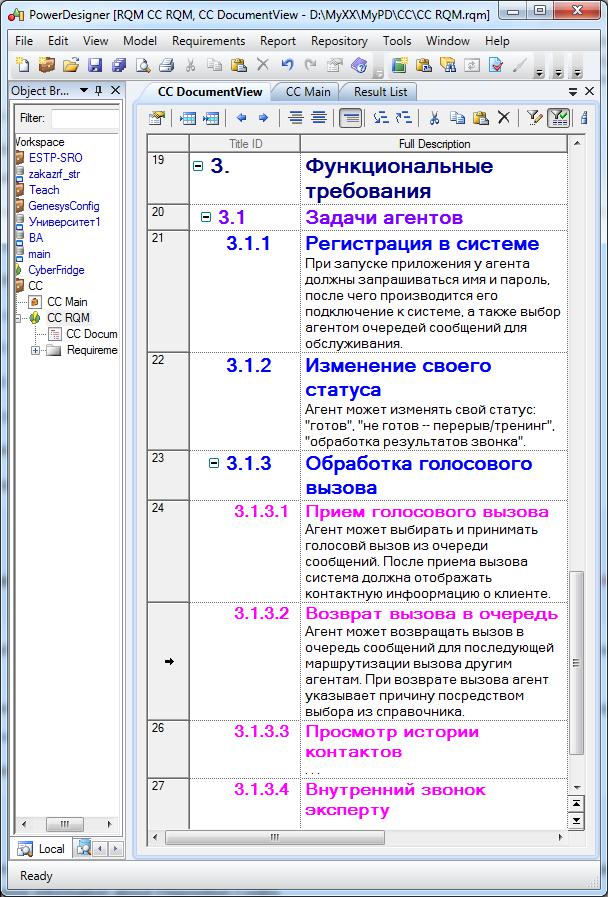608x897 pixels.
Task: Click the Save icon in main toolbar
Action: click(x=94, y=66)
